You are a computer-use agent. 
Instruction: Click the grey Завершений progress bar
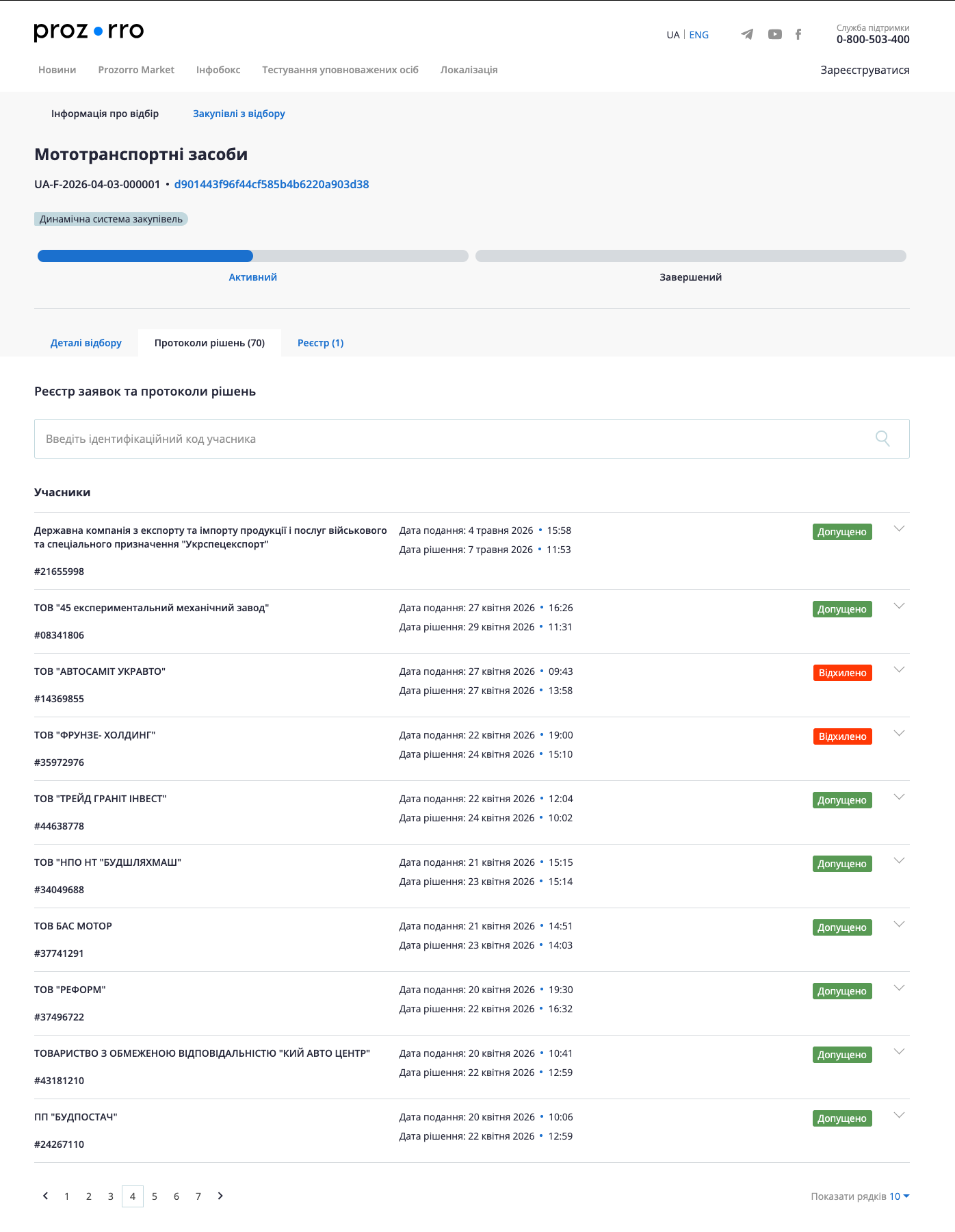691,256
